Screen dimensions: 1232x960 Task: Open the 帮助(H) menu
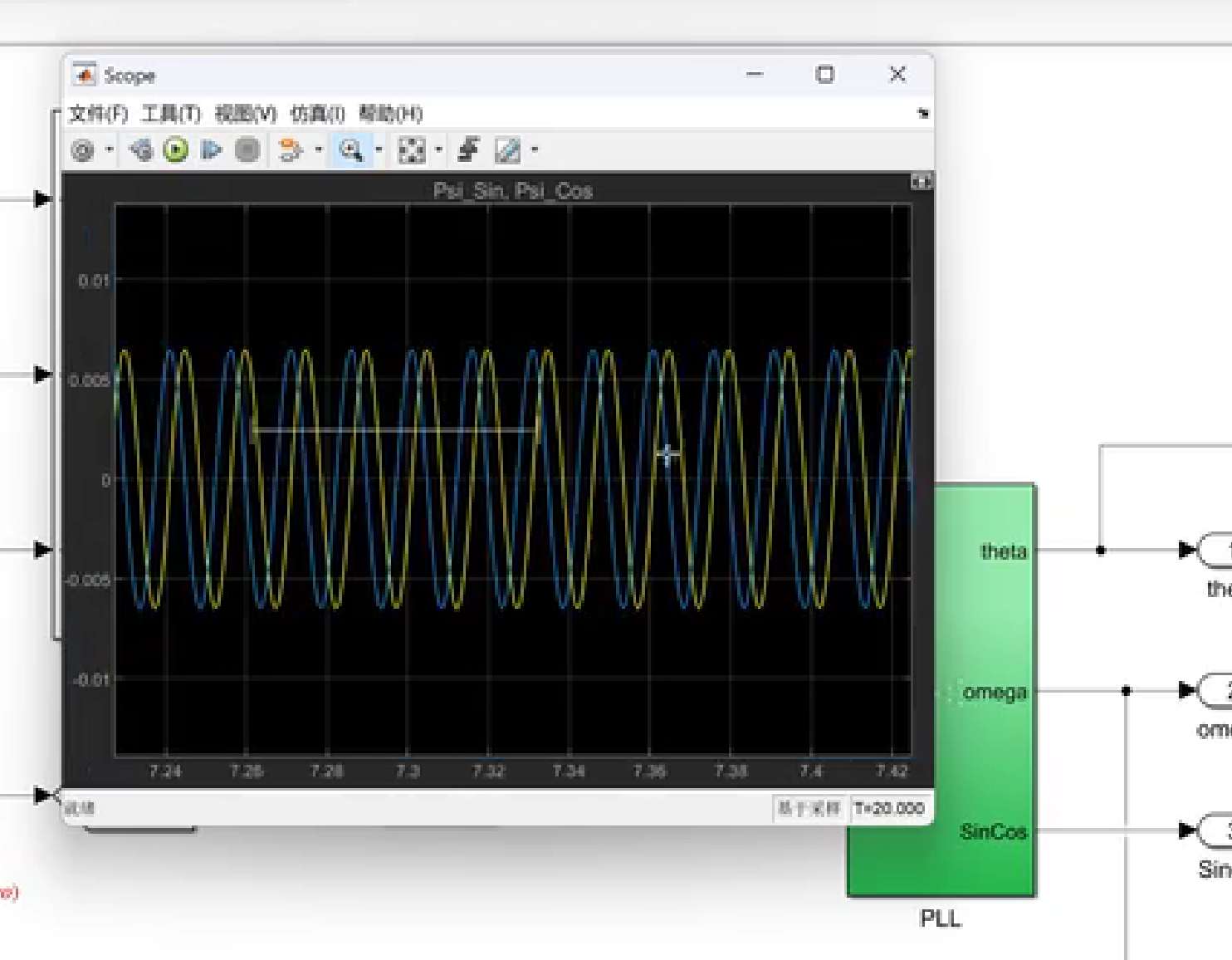[391, 114]
